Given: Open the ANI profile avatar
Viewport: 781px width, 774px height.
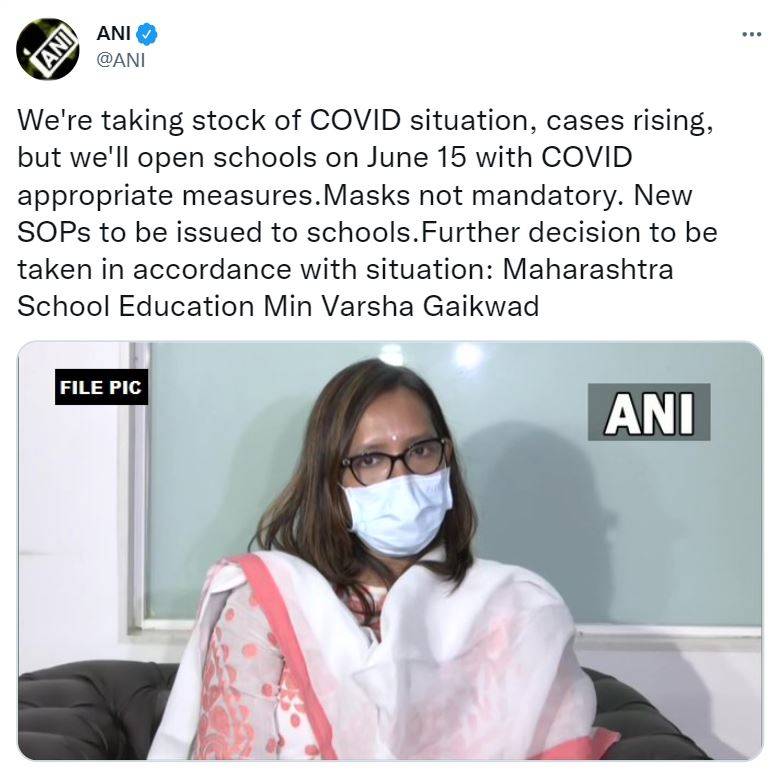Looking at the screenshot, I should tap(48, 49).
